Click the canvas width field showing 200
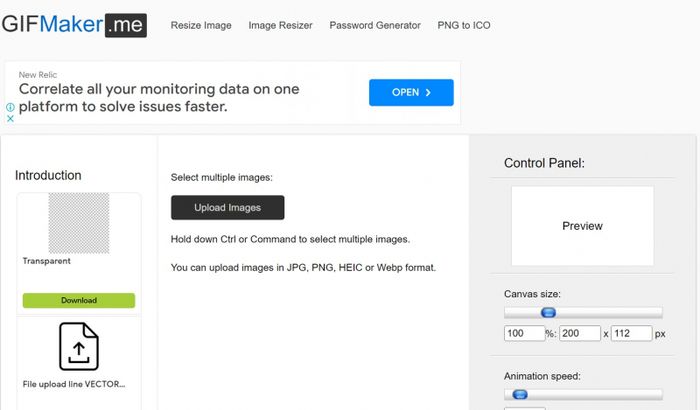The height and width of the screenshot is (410, 700). point(580,333)
